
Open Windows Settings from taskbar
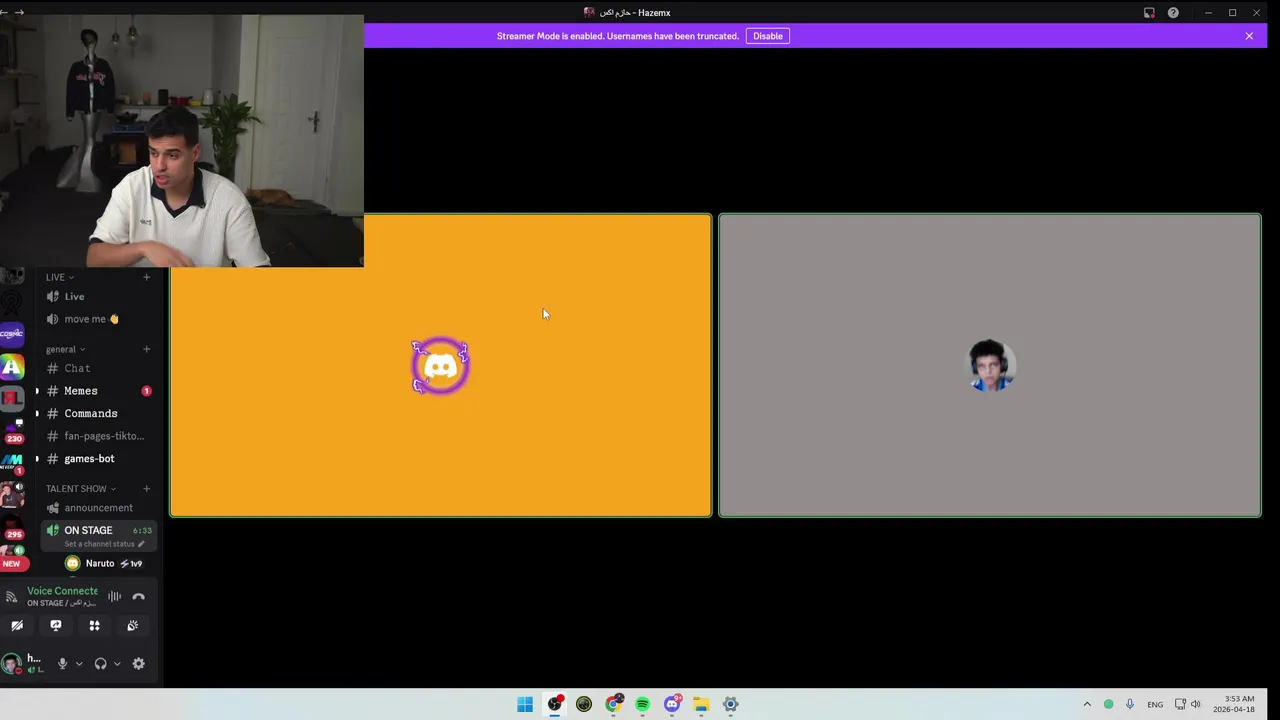pos(731,704)
